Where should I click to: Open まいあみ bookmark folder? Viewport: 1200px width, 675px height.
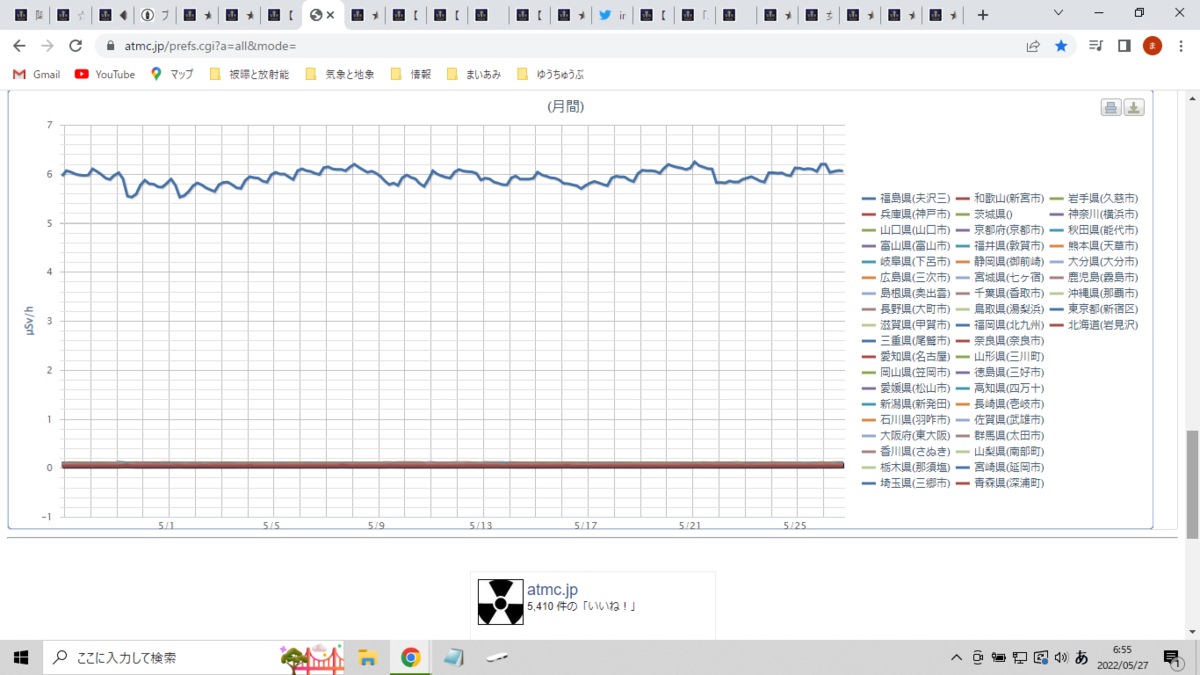tap(475, 74)
